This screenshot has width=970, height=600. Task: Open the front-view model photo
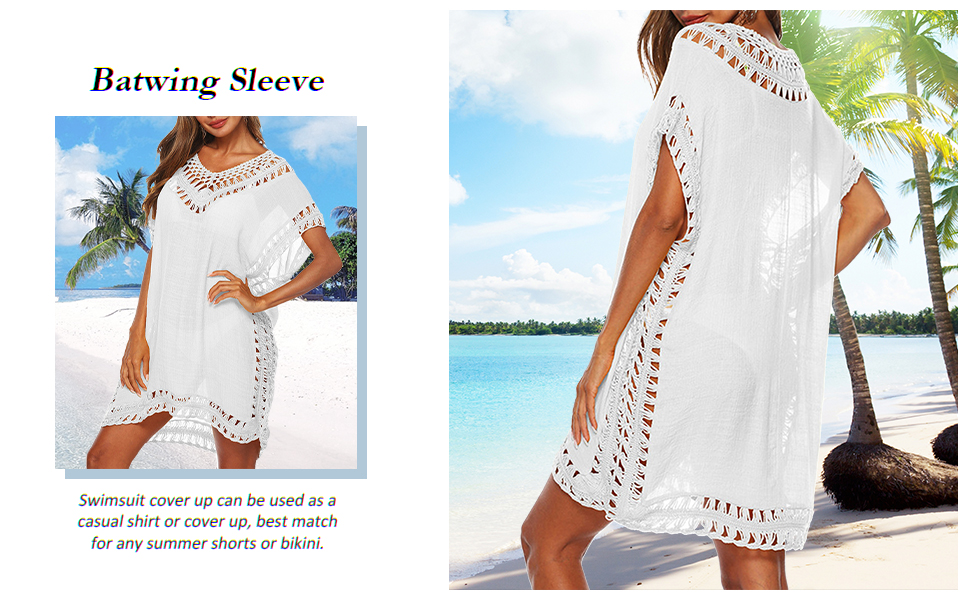(x=206, y=292)
